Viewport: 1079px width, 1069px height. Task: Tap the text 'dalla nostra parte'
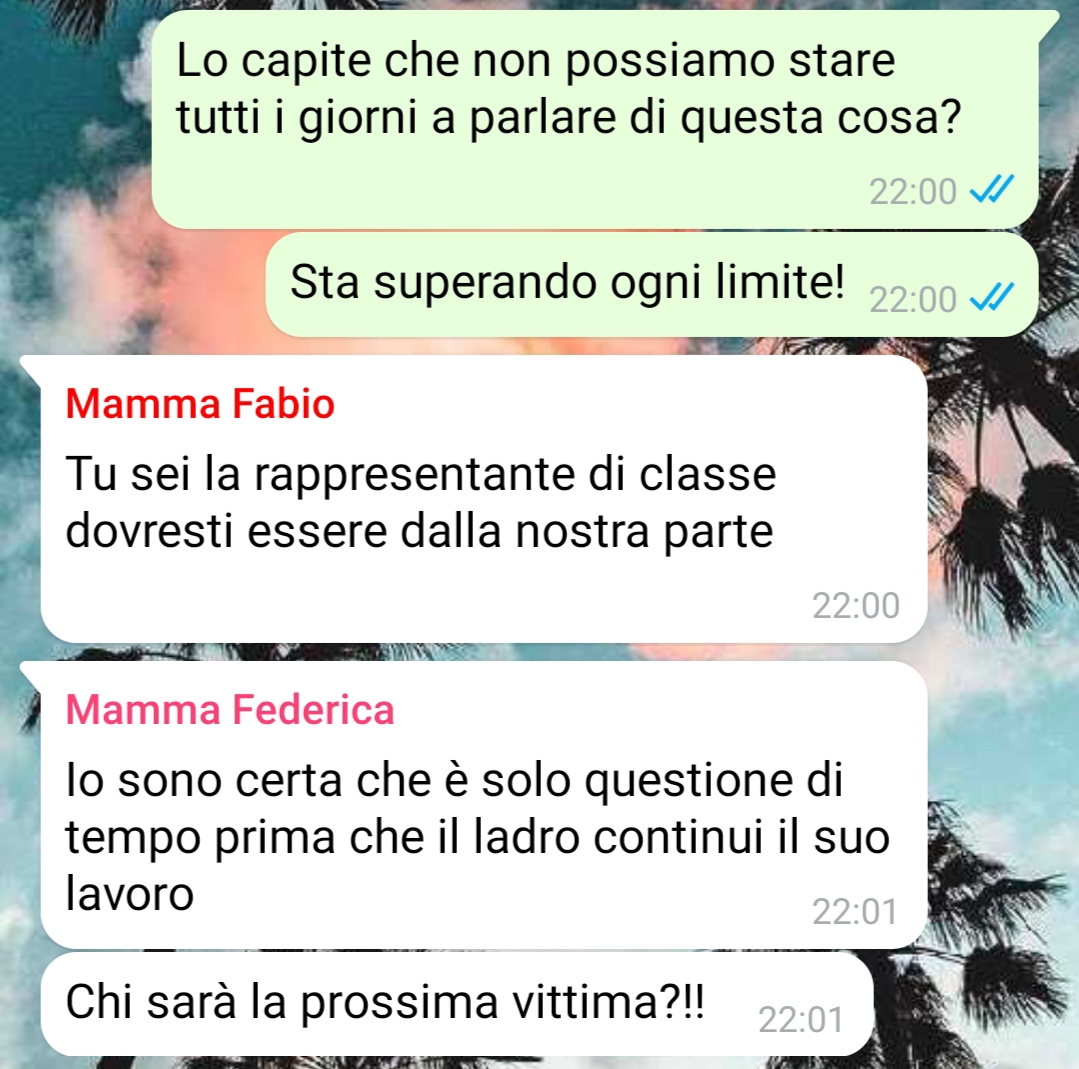[x=587, y=531]
